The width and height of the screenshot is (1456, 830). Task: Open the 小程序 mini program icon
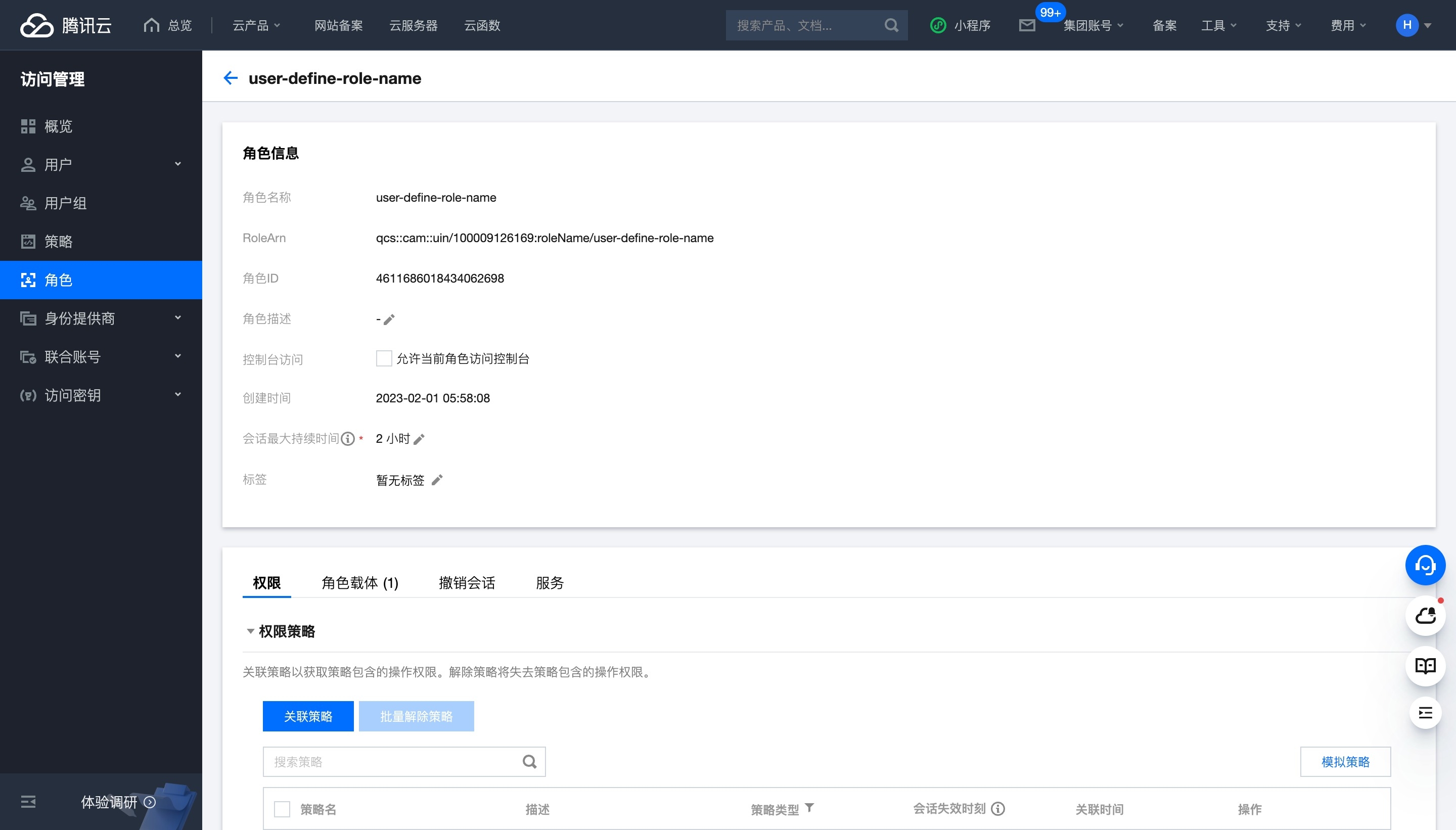point(938,25)
